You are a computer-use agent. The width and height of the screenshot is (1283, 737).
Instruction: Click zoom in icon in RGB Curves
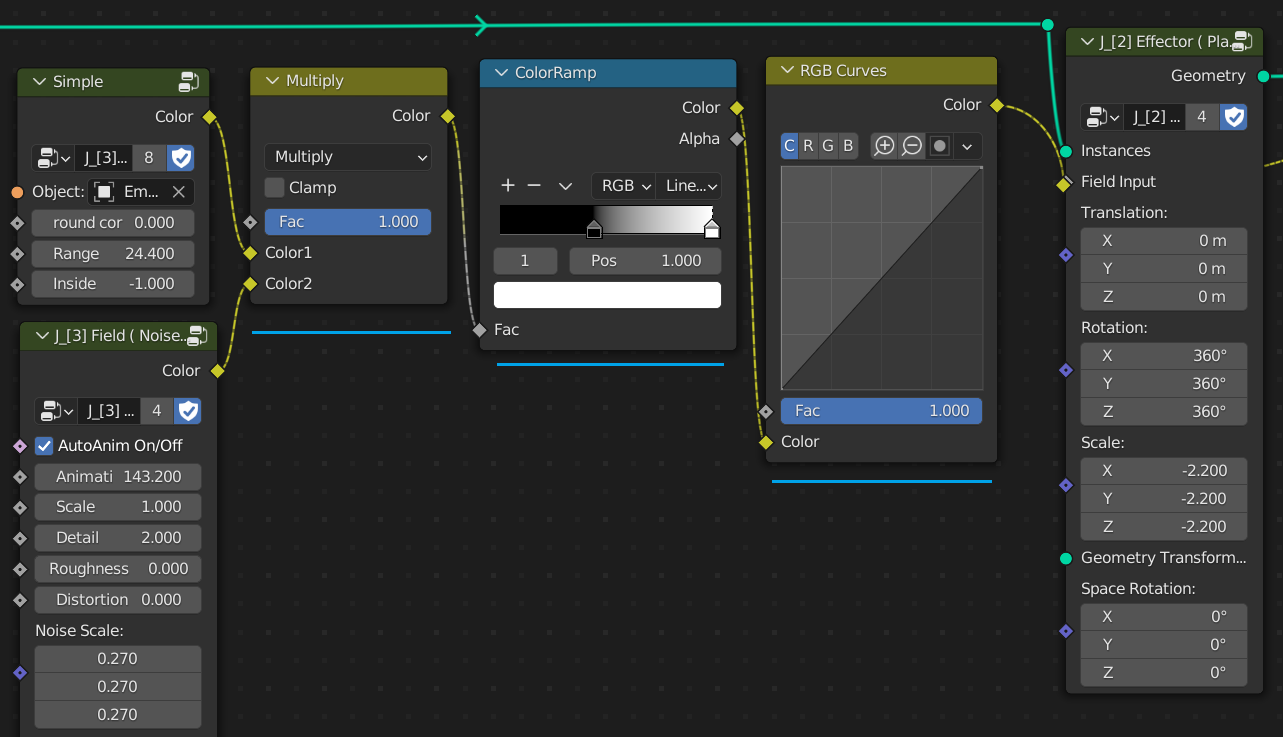point(884,146)
